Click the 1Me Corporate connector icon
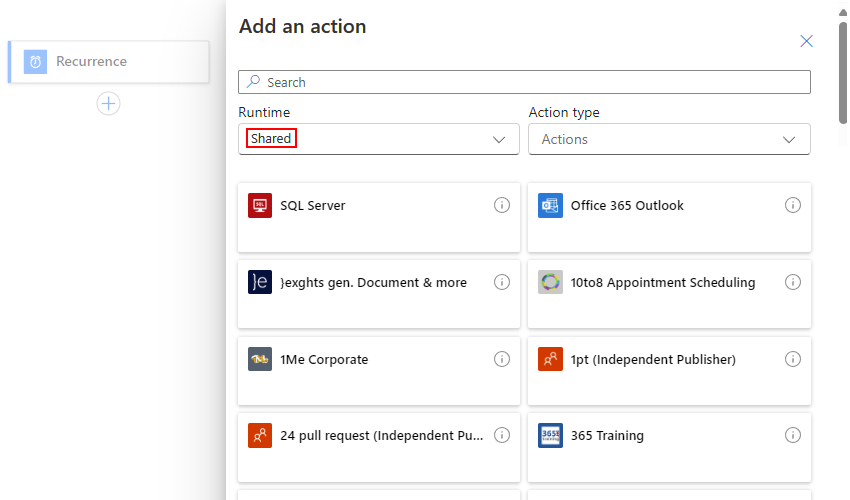Viewport: 850px width, 500px height. click(x=260, y=360)
